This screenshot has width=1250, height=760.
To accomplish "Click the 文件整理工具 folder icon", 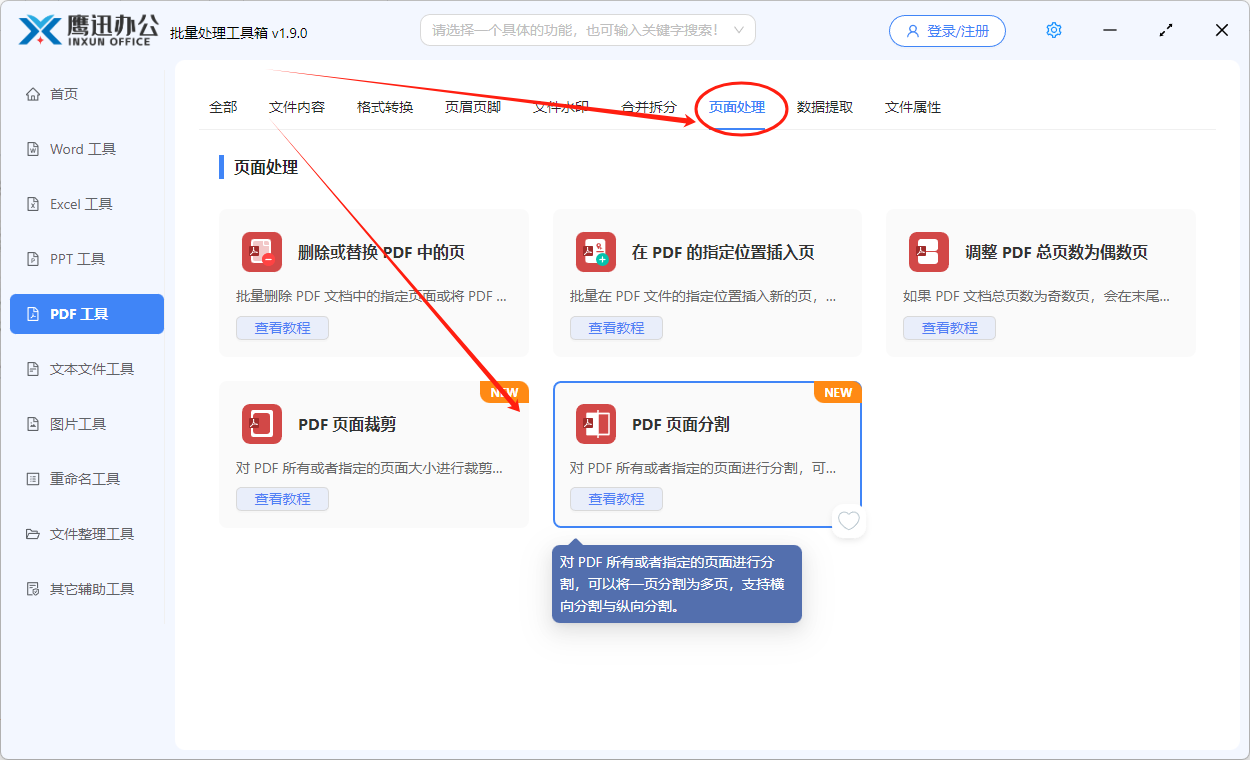I will [x=32, y=534].
